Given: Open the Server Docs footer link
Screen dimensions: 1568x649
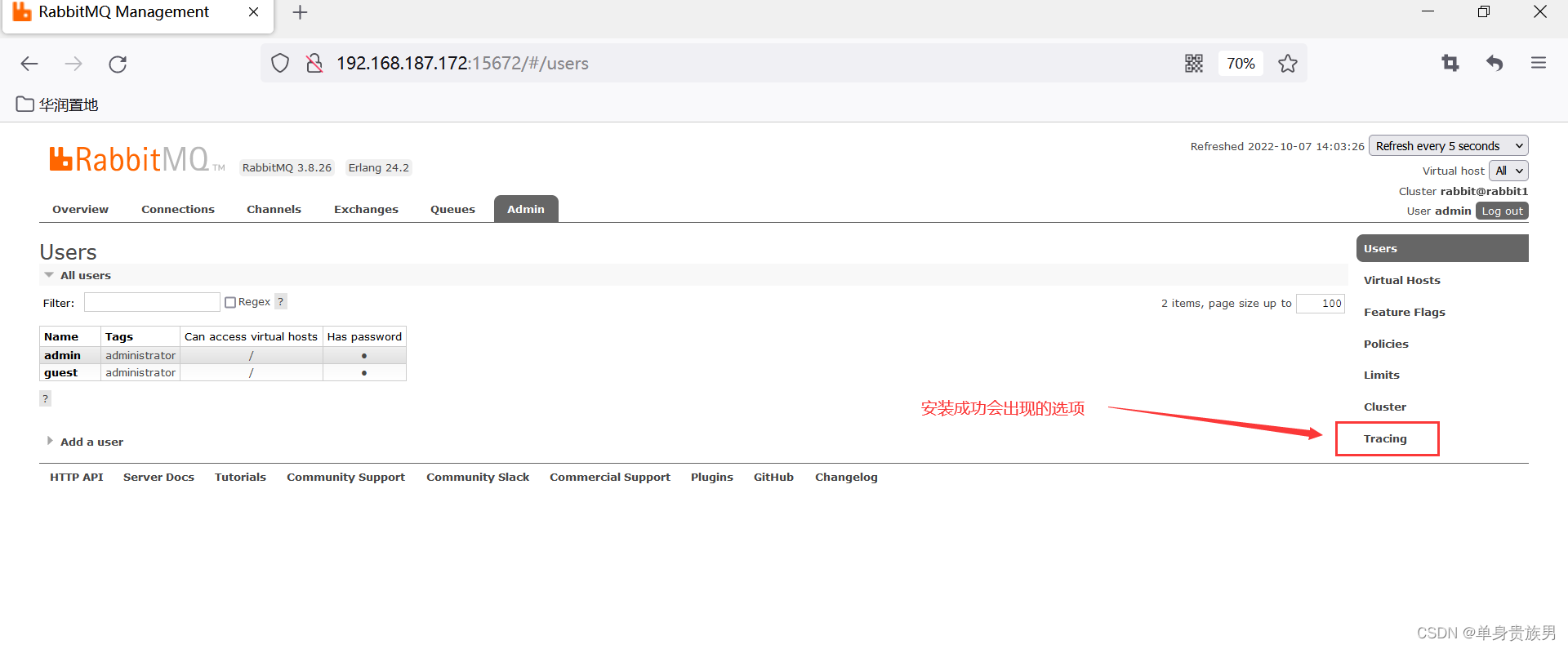Looking at the screenshot, I should point(158,477).
